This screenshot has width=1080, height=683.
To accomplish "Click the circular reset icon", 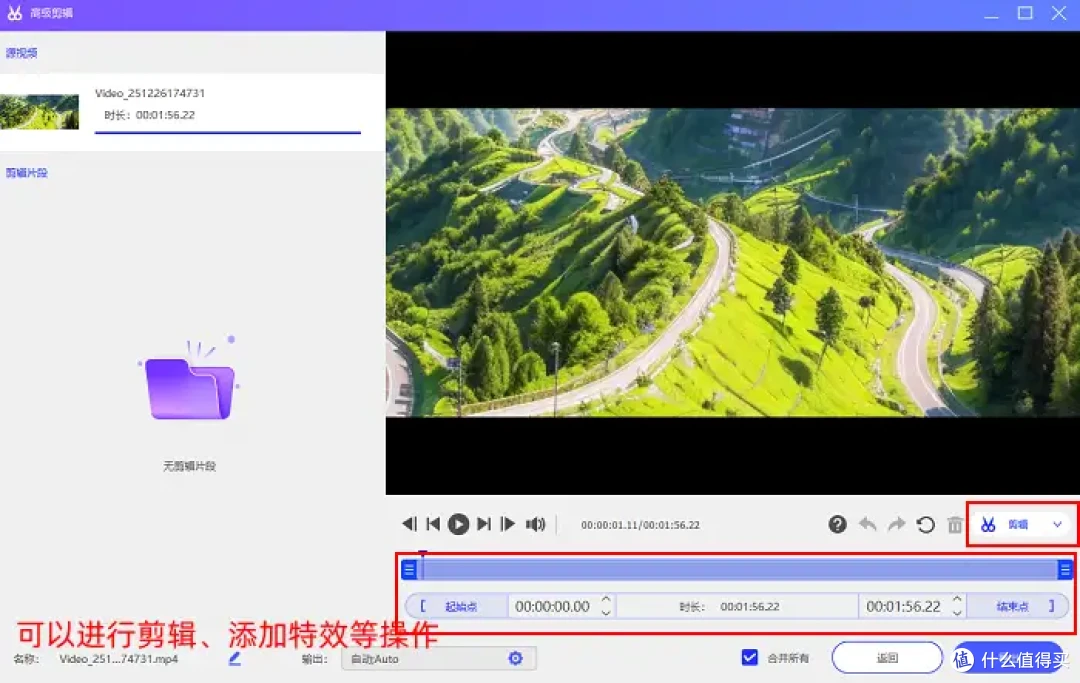I will [926, 525].
